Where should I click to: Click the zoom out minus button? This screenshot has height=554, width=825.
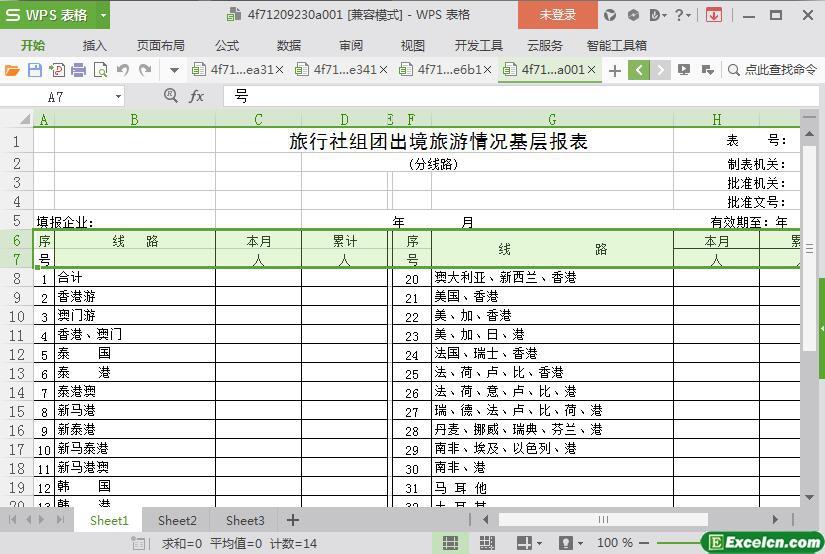point(644,542)
